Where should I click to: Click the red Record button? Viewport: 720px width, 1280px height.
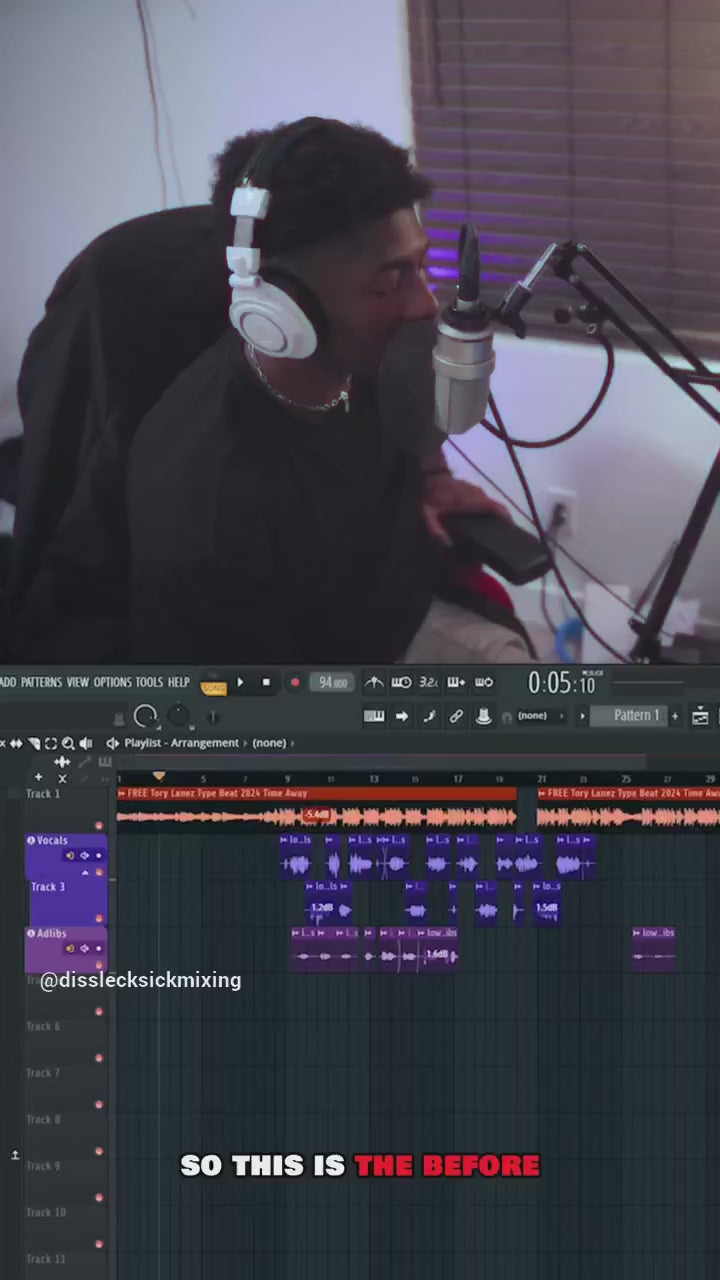294,683
